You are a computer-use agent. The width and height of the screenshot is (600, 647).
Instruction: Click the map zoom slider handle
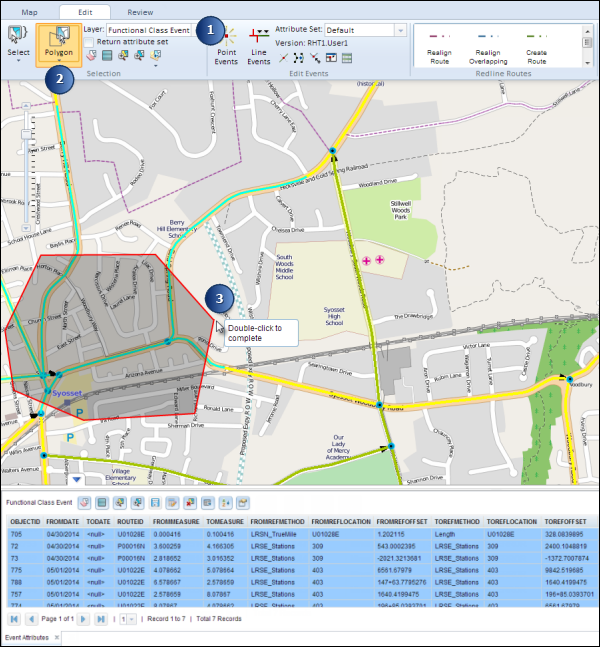tap(25, 135)
